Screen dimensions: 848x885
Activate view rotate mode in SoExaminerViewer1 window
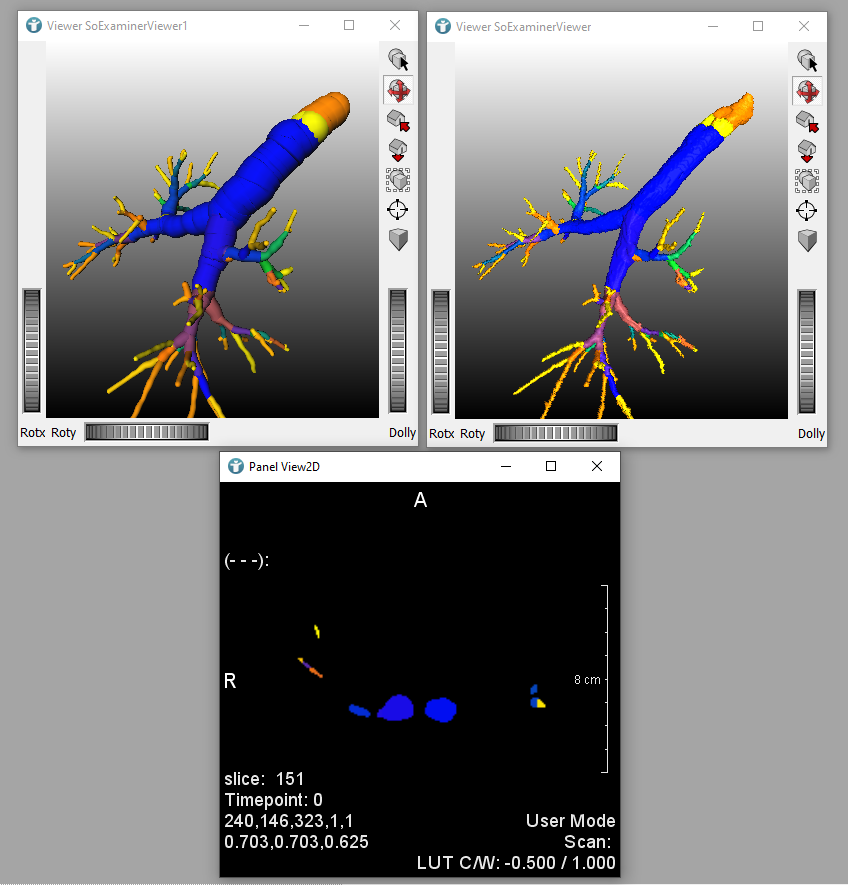[x=398, y=91]
